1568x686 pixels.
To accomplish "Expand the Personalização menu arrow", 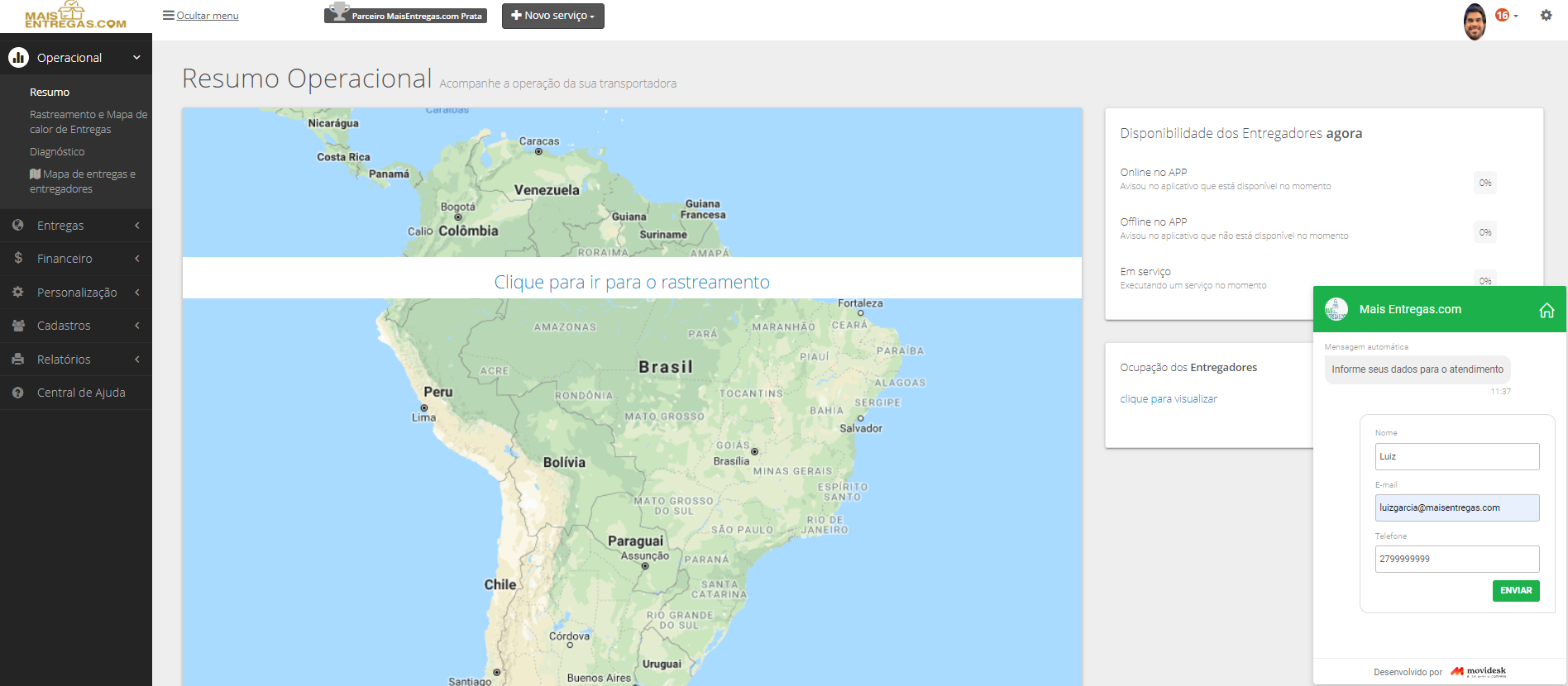I will (137, 292).
